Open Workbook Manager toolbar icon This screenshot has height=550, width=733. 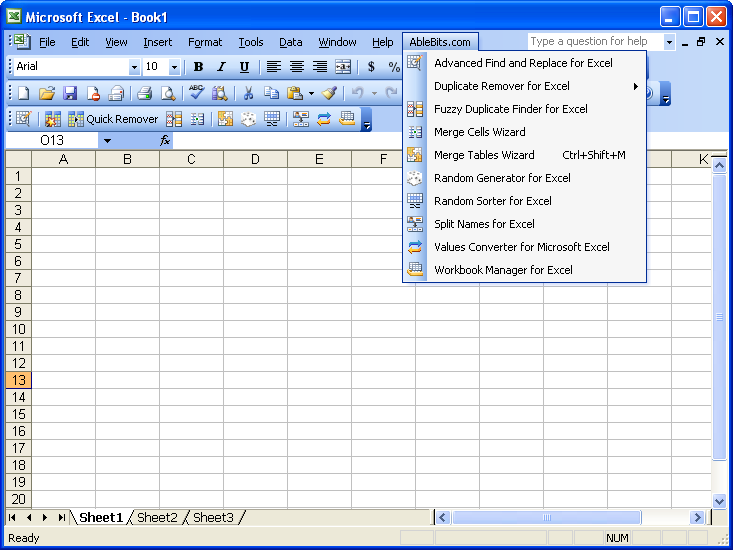pos(347,119)
